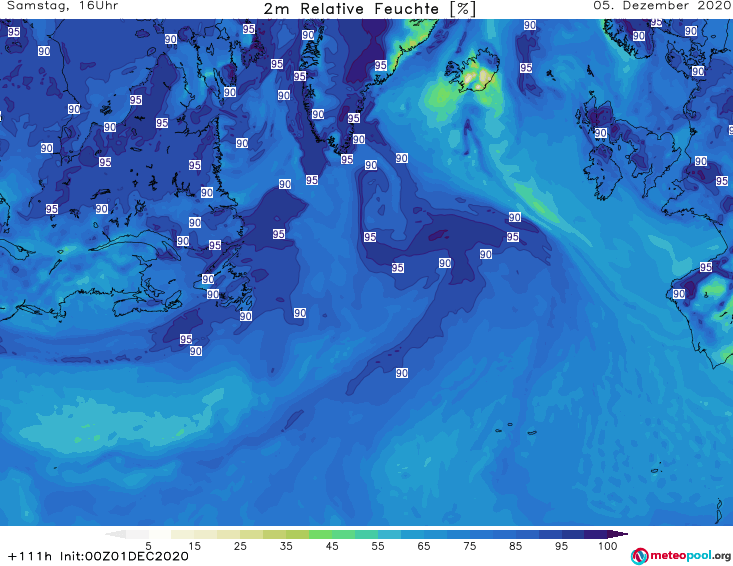Open the meteopool.org link text

tap(690, 555)
